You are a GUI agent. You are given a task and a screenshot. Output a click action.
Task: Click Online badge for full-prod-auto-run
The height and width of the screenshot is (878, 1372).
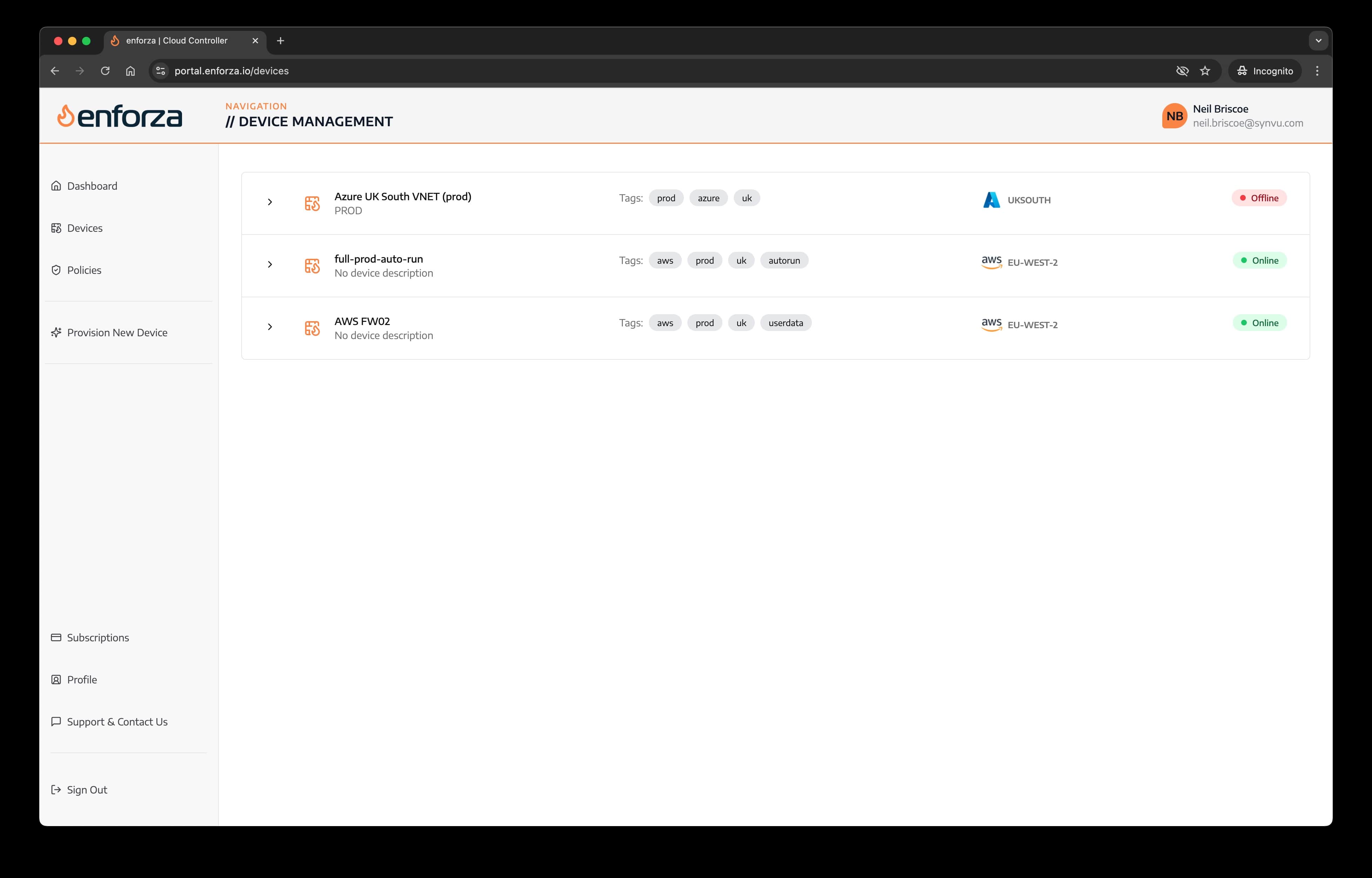1260,261
